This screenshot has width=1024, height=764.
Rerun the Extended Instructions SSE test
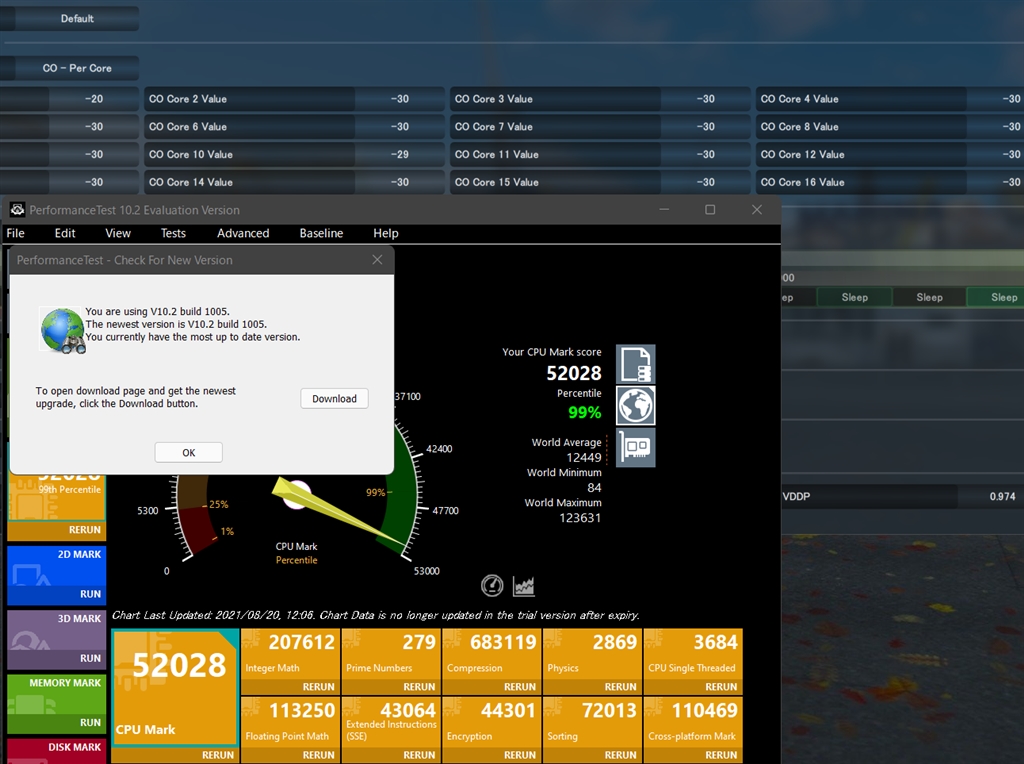[x=419, y=755]
